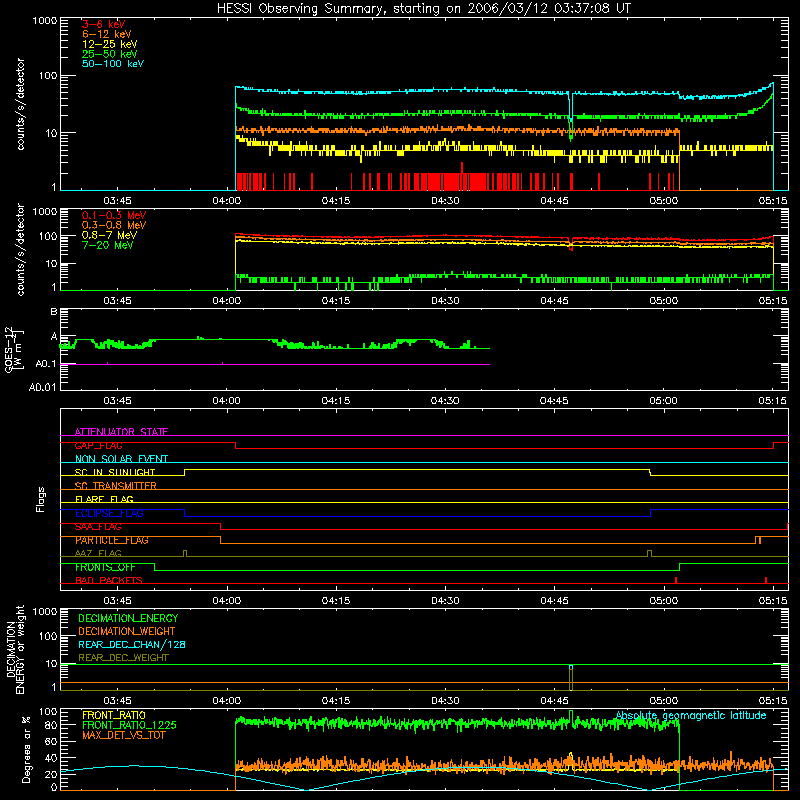
Task: Pick the SC_TRANSMITTER flag label
Action: [x=116, y=486]
